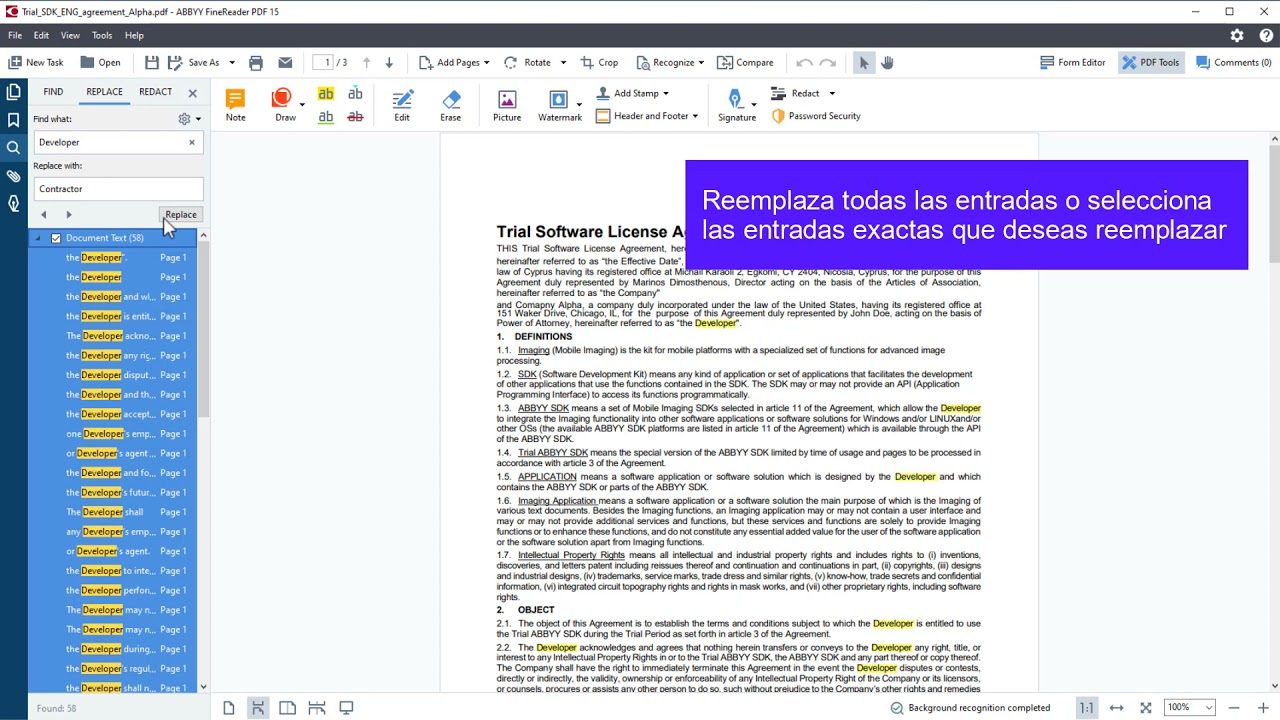Go to the next page arrow

[x=389, y=62]
